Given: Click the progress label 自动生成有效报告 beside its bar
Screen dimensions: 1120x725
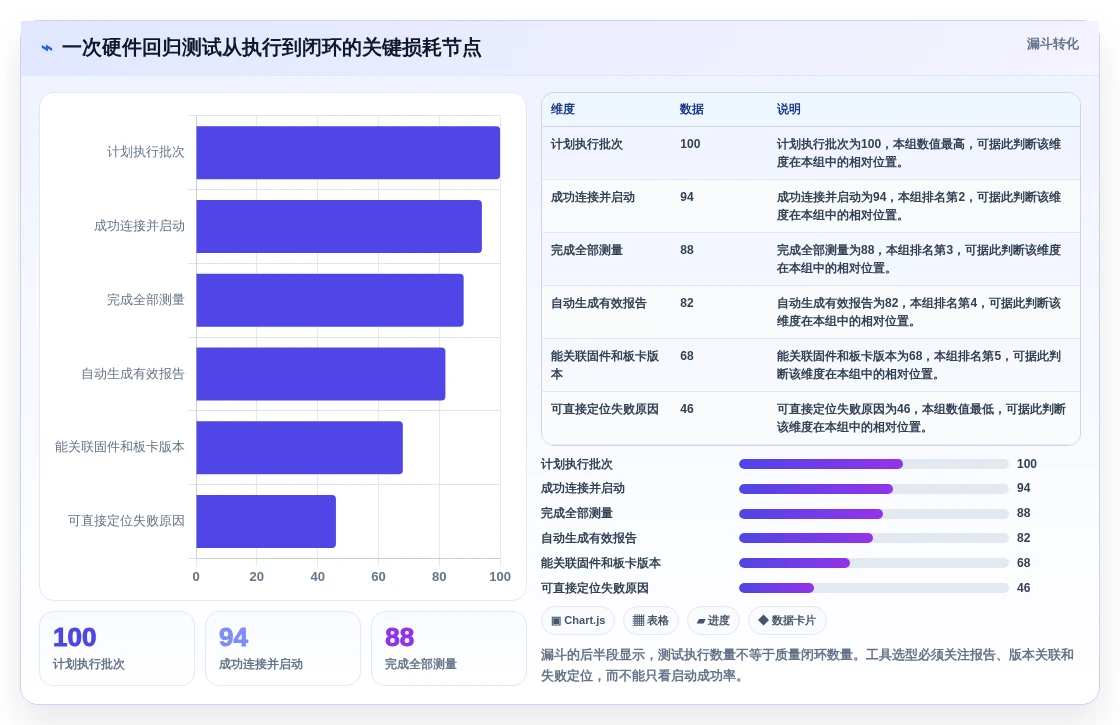Looking at the screenshot, I should [589, 539].
